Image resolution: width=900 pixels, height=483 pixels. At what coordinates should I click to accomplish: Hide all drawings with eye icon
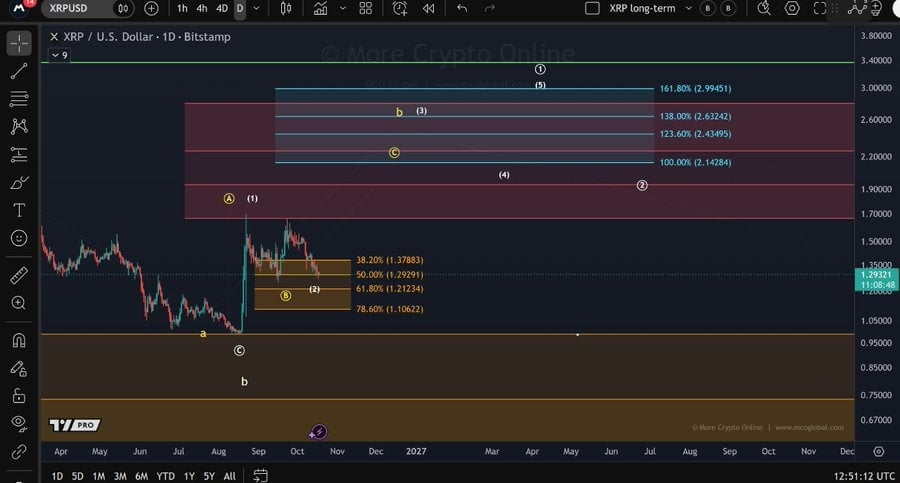click(19, 423)
